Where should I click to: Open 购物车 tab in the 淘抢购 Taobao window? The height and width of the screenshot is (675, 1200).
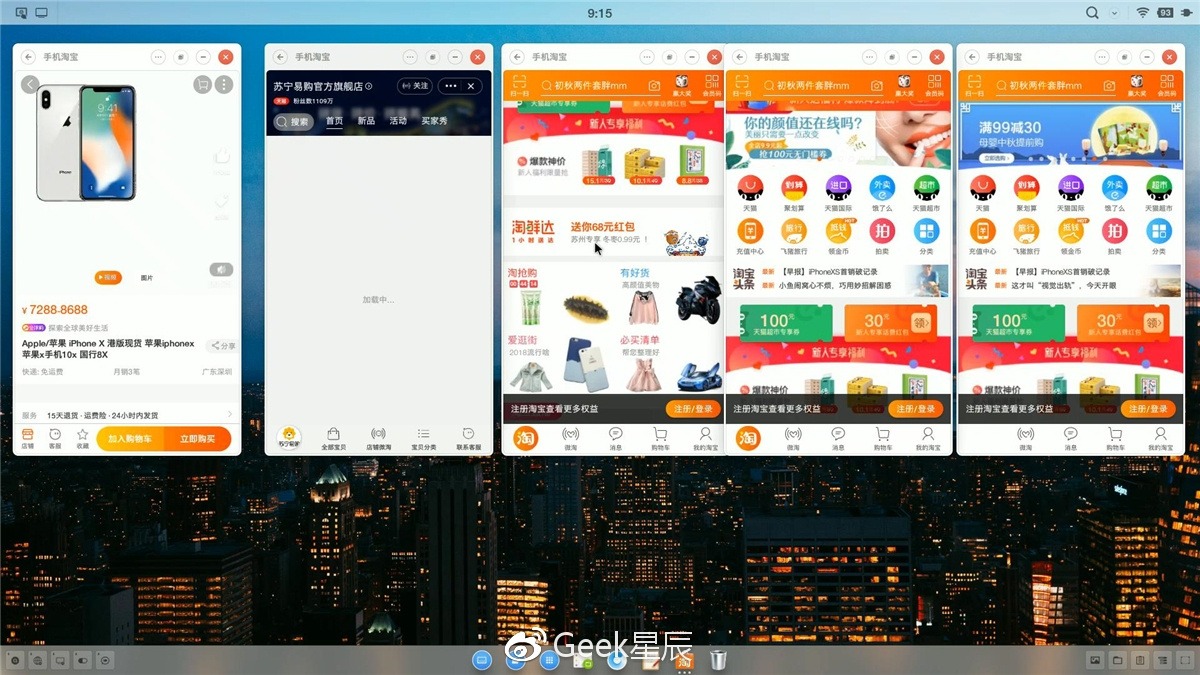point(660,438)
